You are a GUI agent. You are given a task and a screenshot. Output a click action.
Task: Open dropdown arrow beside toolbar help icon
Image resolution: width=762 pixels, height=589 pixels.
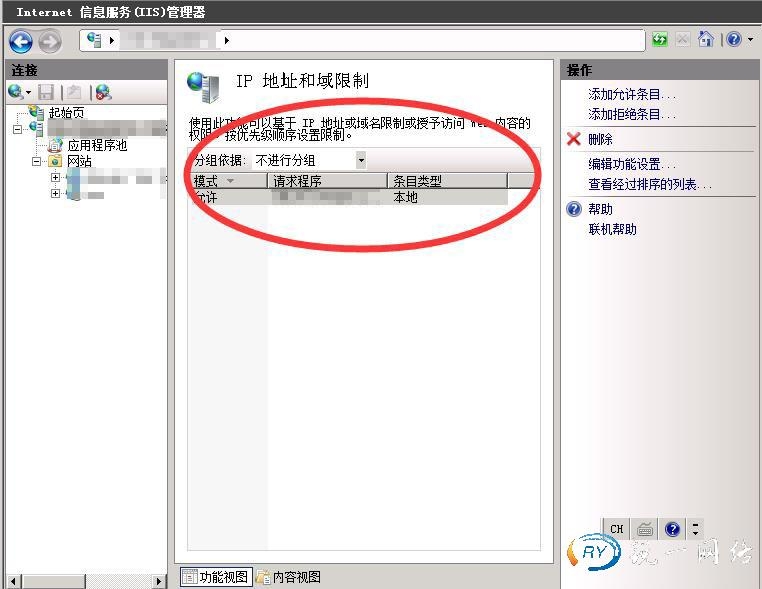749,40
